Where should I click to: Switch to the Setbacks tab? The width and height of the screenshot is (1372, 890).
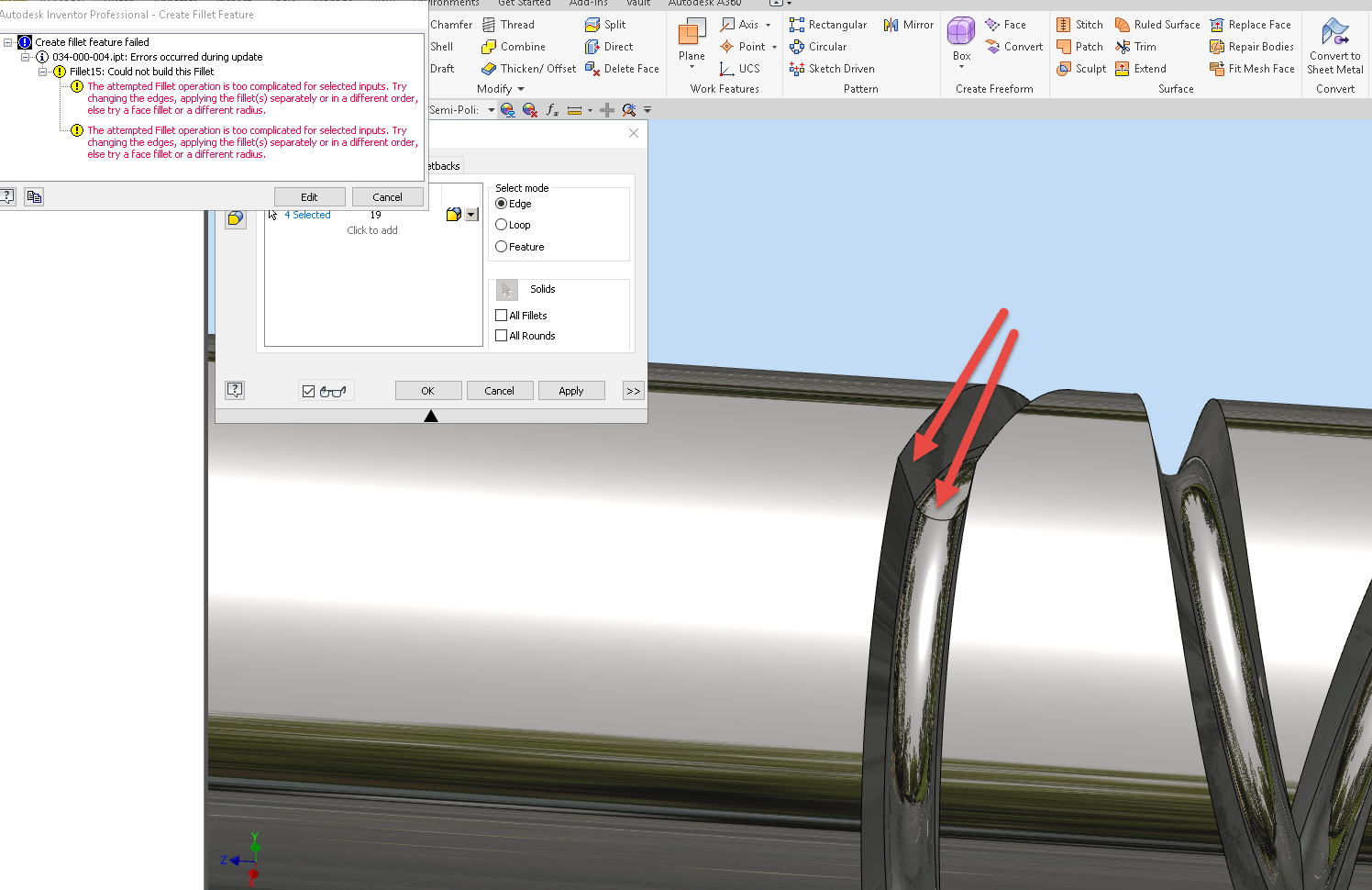[445, 166]
